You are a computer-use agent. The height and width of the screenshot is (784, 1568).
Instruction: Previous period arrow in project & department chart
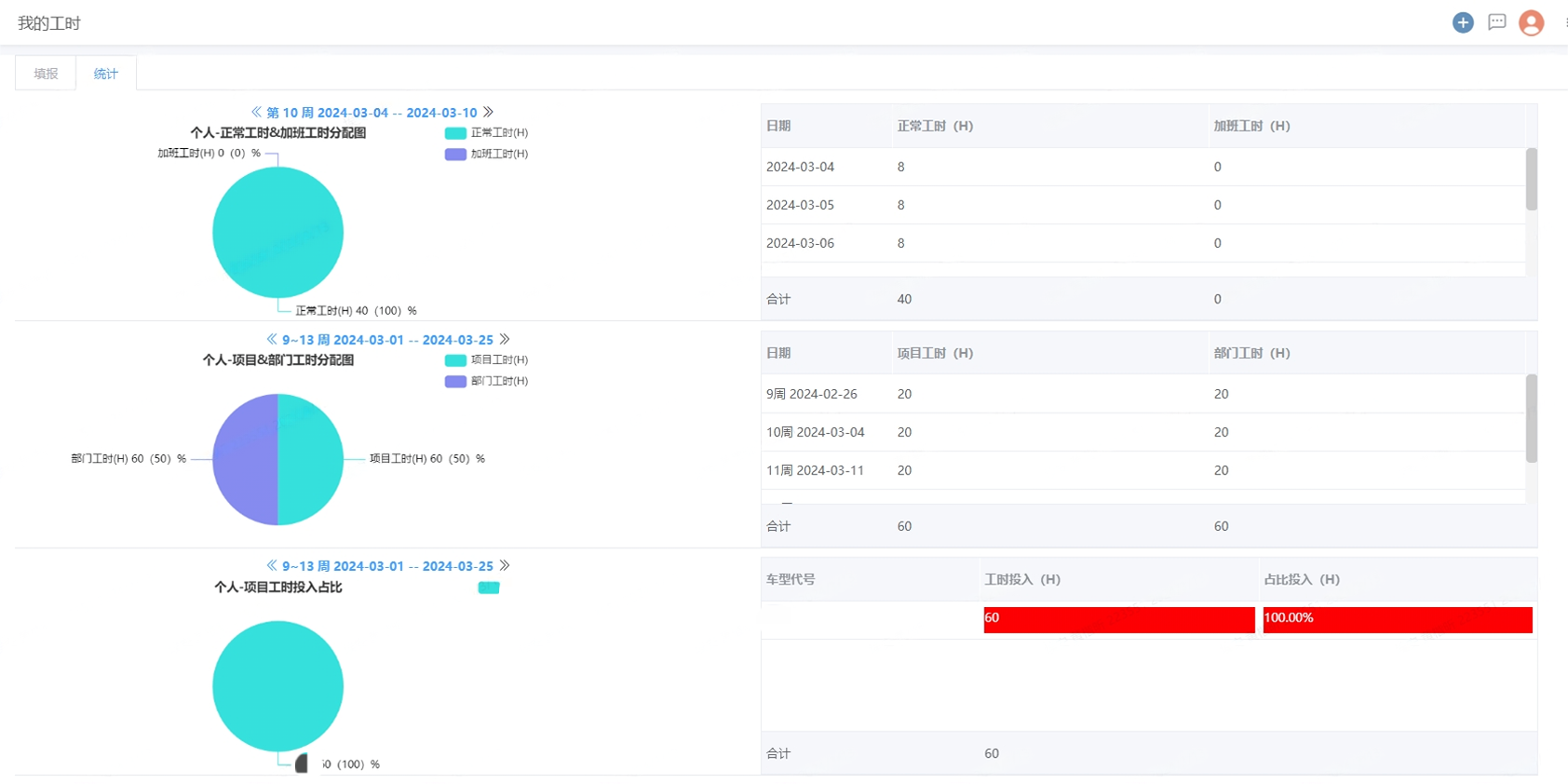tap(272, 339)
